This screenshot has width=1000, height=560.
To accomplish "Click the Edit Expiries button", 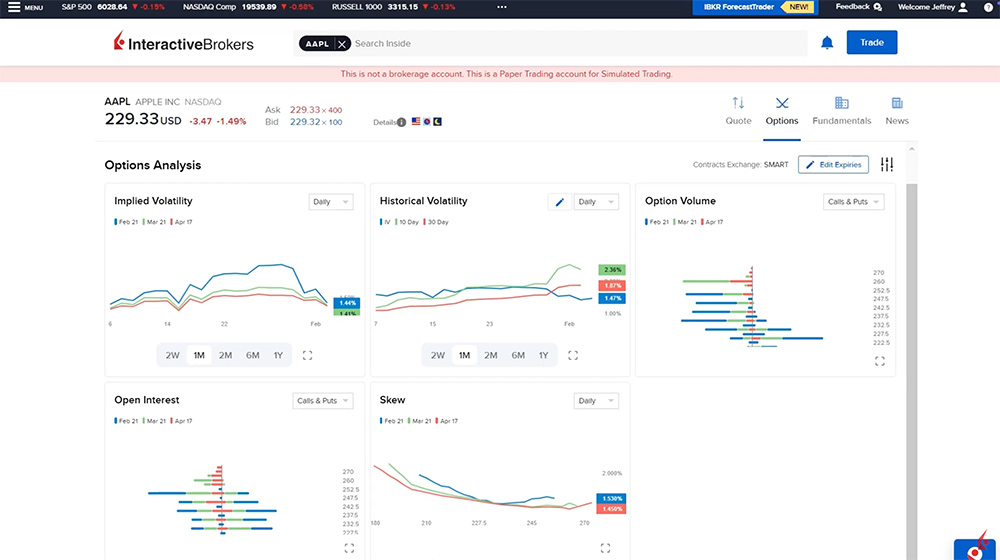I will (834, 165).
